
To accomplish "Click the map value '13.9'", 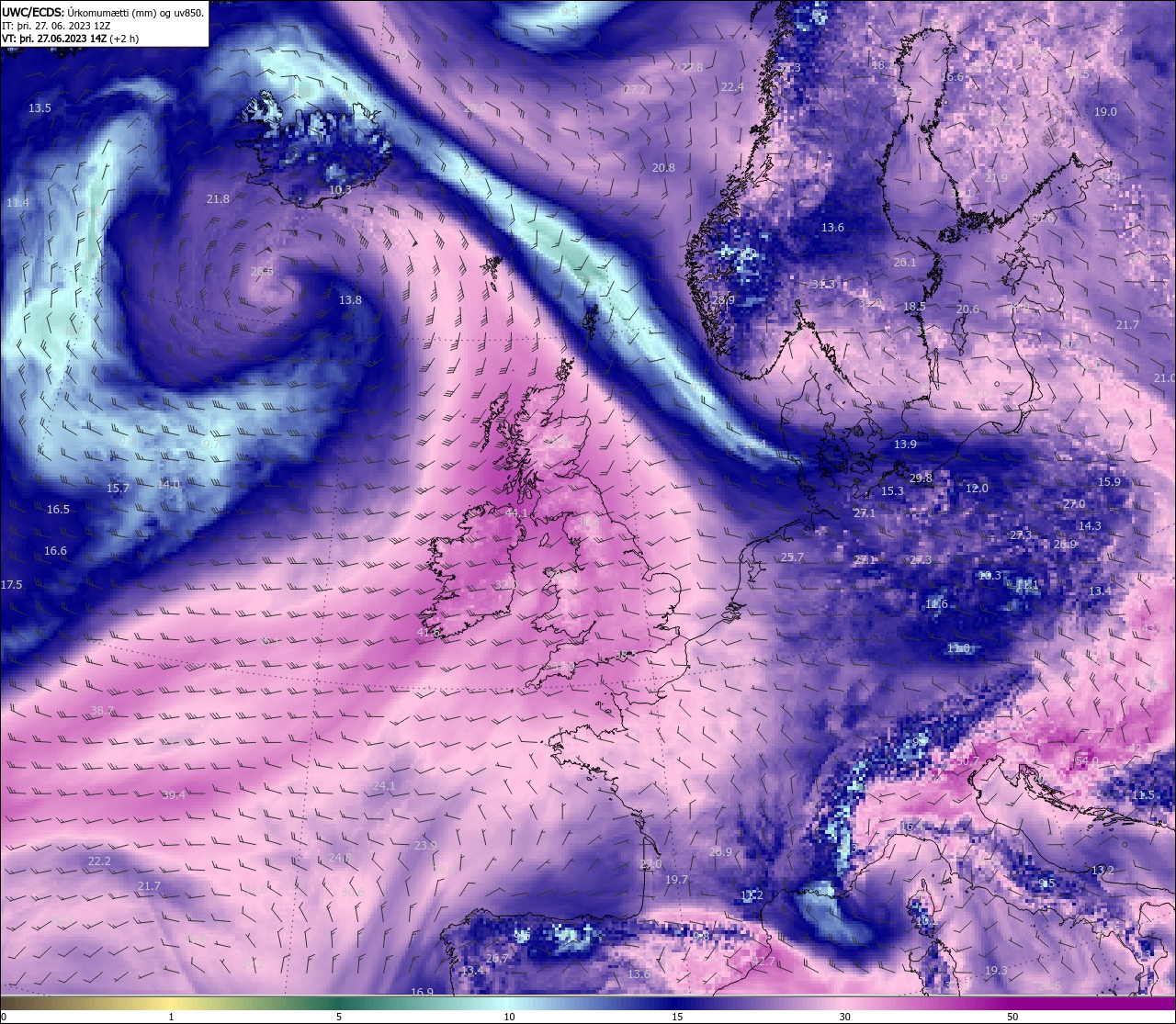I will point(905,444).
